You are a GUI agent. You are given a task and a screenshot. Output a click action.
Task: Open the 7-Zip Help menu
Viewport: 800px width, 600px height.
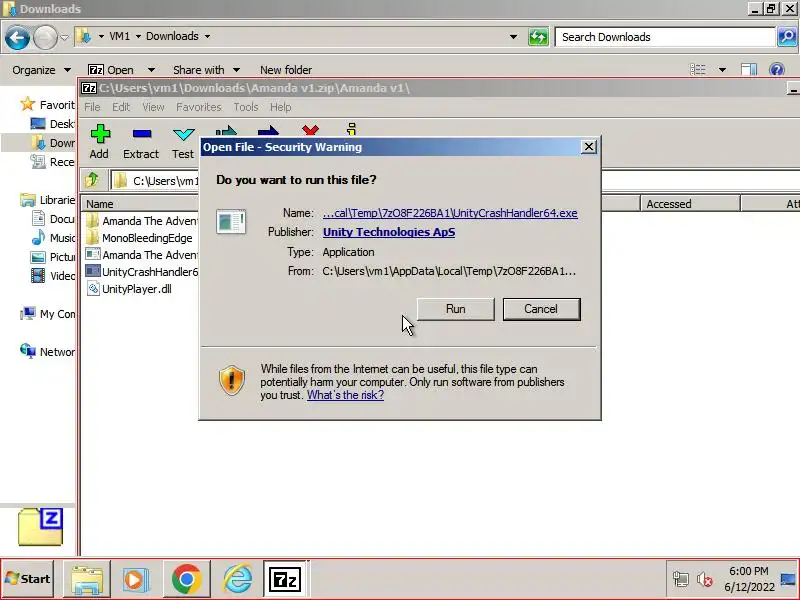click(281, 107)
